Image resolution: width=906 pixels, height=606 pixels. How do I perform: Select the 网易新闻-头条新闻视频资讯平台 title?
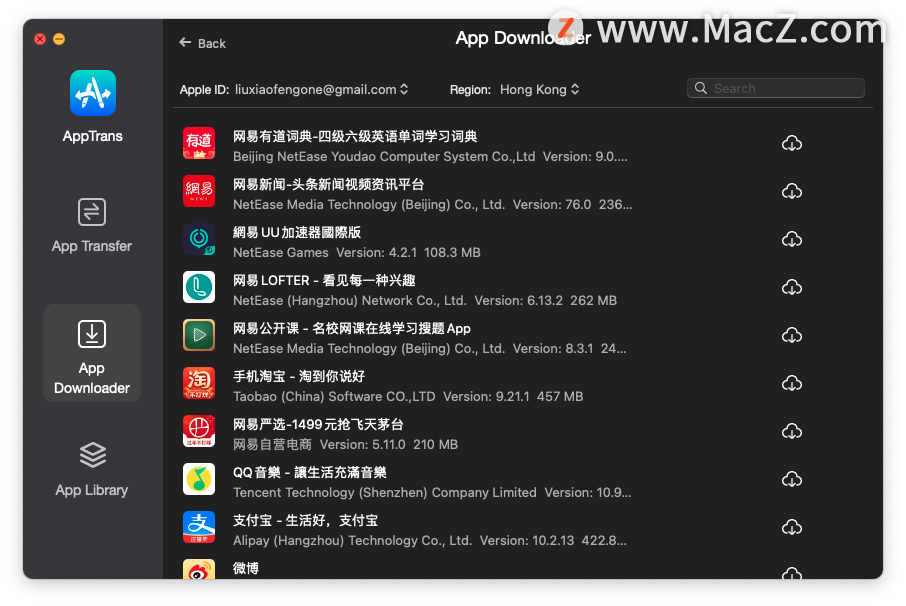(x=328, y=184)
